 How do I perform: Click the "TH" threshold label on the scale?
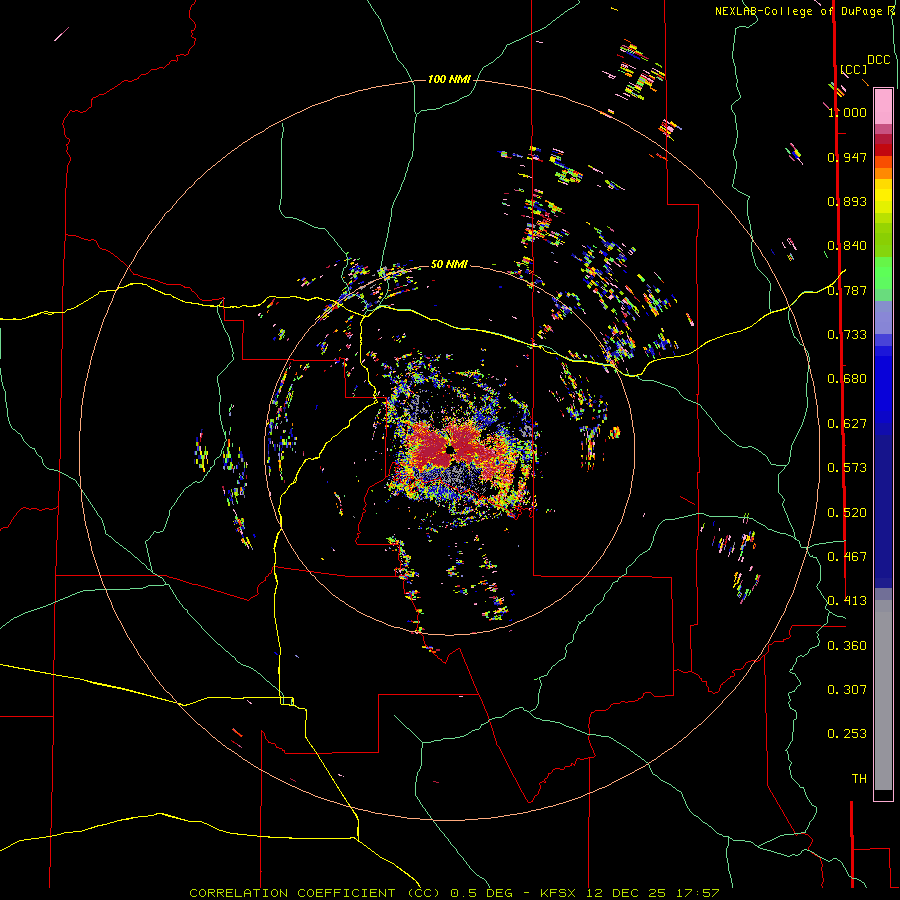[859, 779]
